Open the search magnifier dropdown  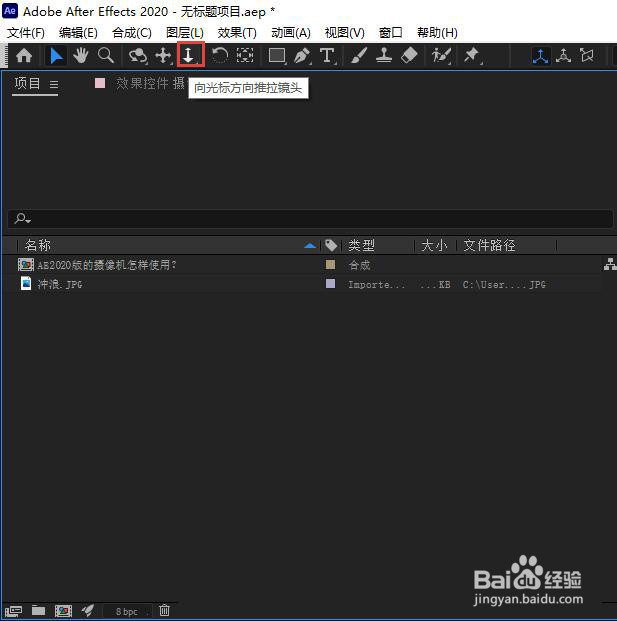pyautogui.click(x=23, y=218)
